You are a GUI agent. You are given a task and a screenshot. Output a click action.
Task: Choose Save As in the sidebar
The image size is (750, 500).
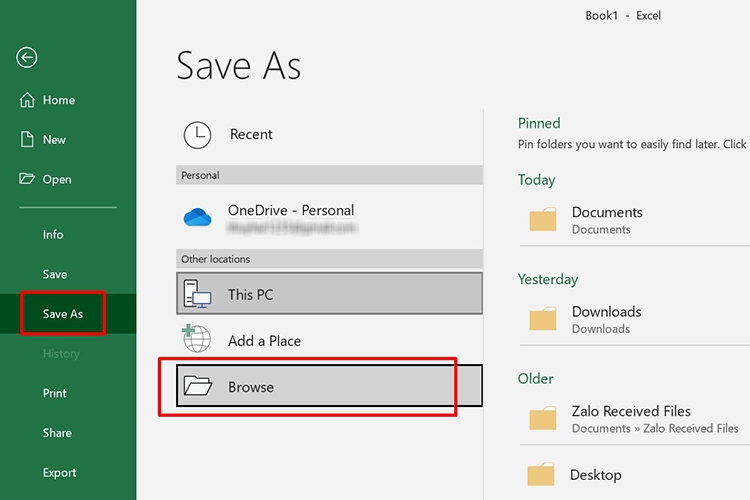(63, 314)
